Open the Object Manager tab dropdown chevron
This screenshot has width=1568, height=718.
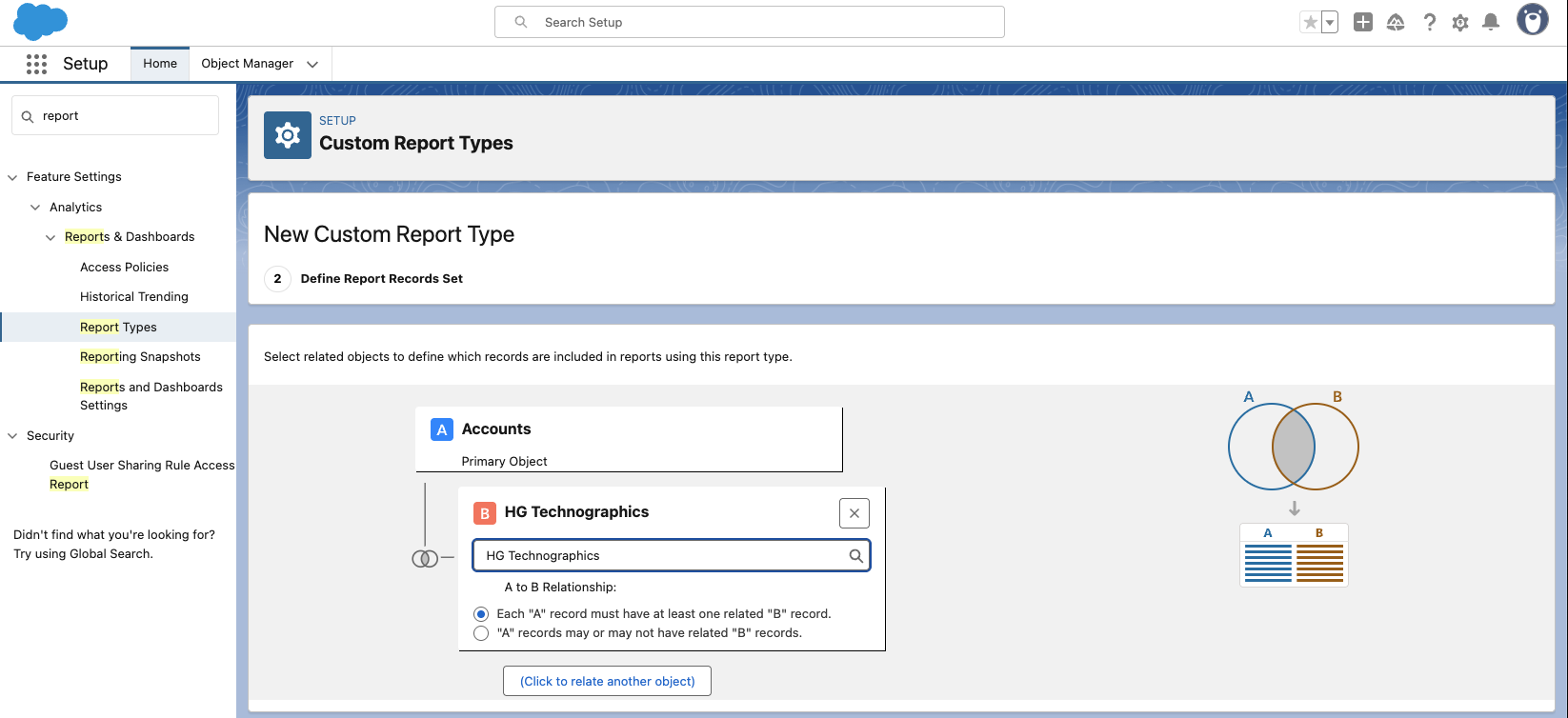(x=312, y=64)
